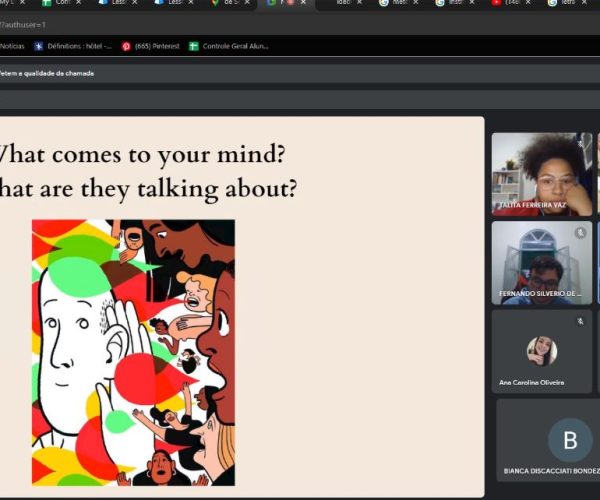
Task: Open the Notícias bookmark
Action: pos(12,46)
